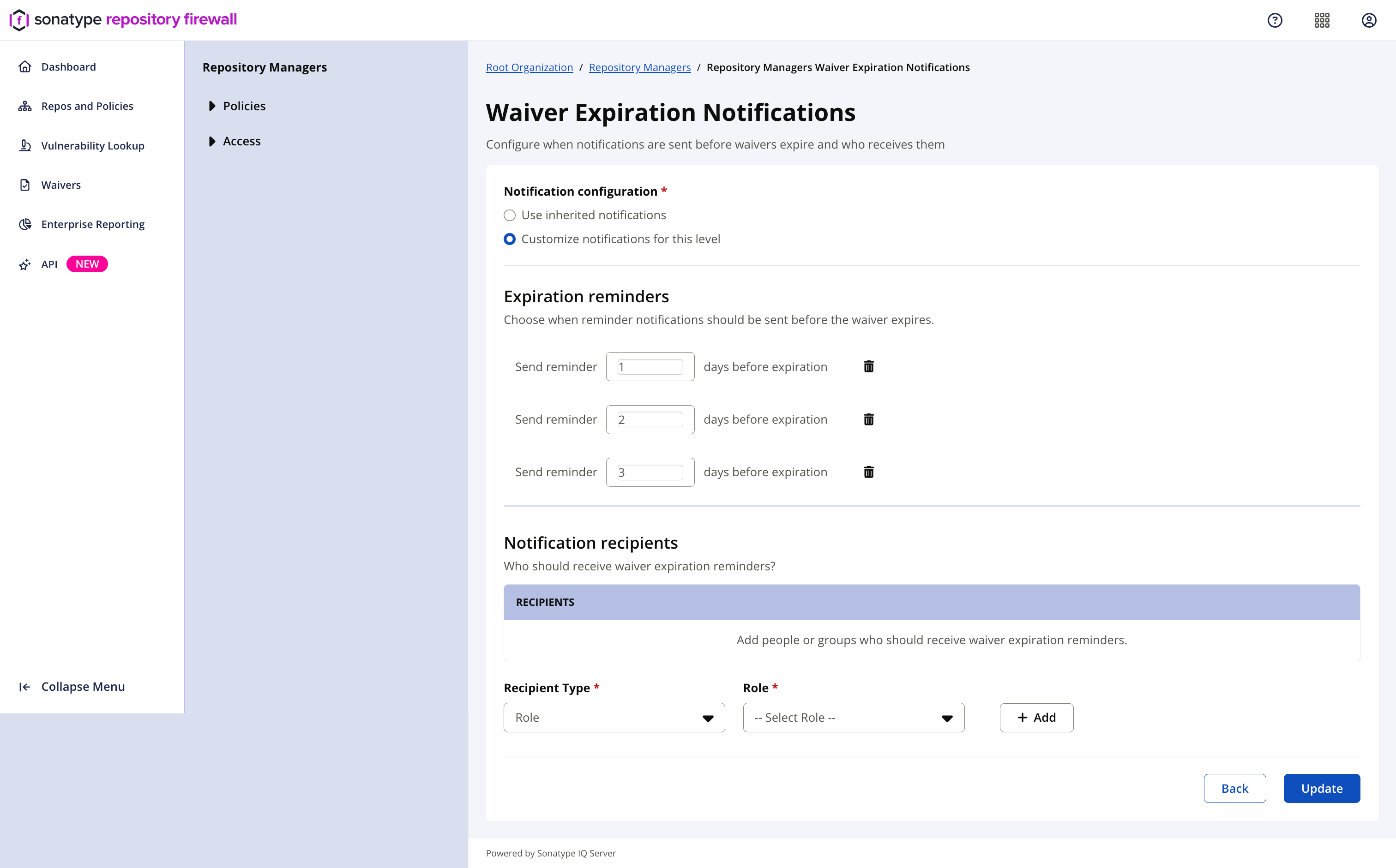Follow the Root Organization breadcrumb link
1396x868 pixels.
click(x=529, y=67)
